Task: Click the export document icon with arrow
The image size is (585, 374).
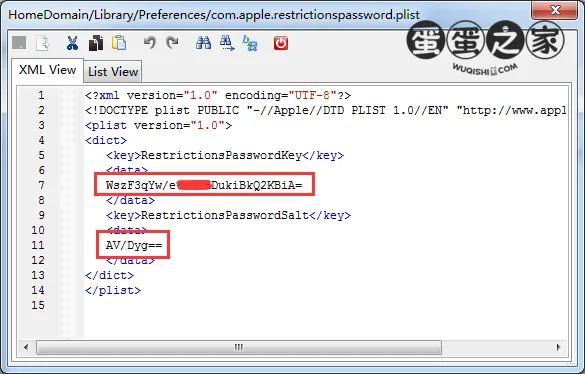Action: point(43,43)
